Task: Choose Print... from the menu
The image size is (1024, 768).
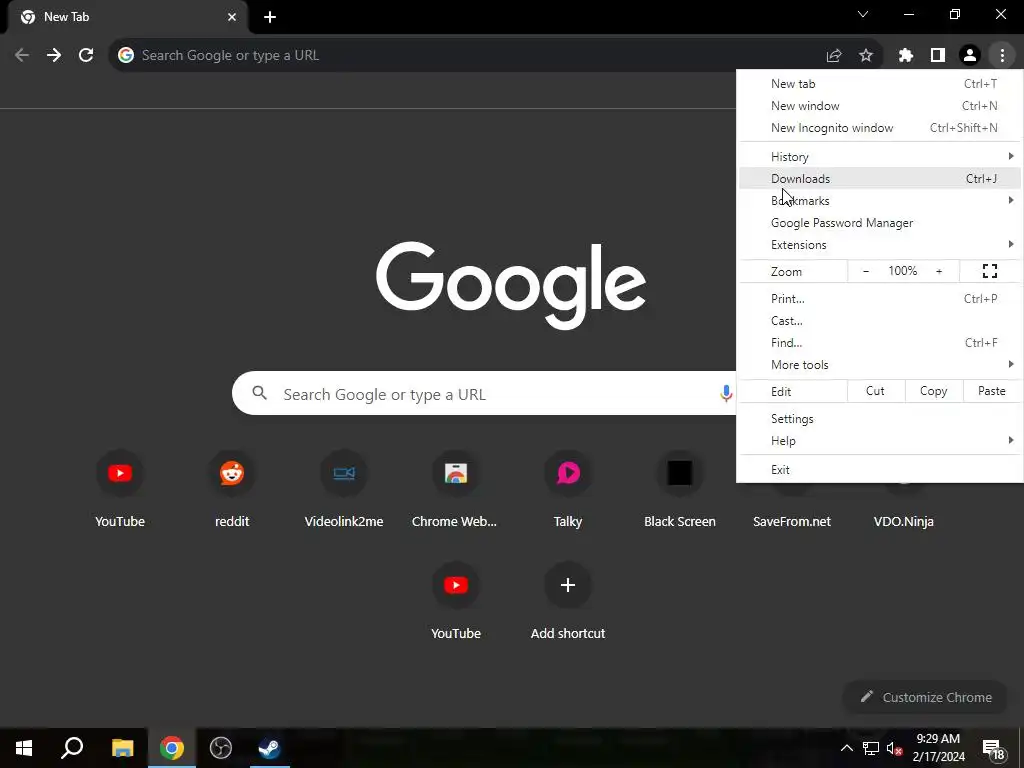Action: pos(880,298)
